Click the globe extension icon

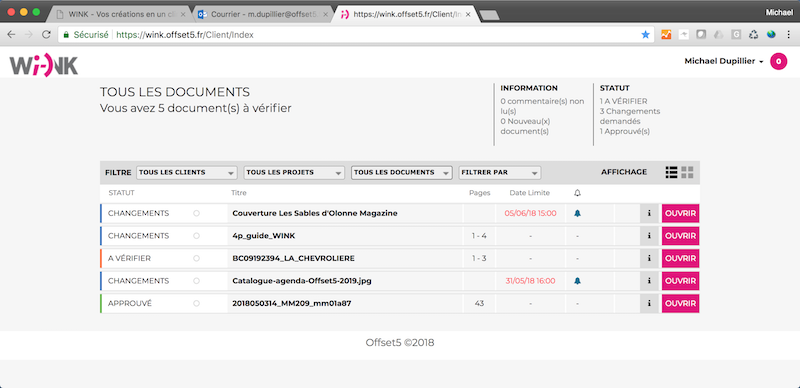[x=771, y=35]
